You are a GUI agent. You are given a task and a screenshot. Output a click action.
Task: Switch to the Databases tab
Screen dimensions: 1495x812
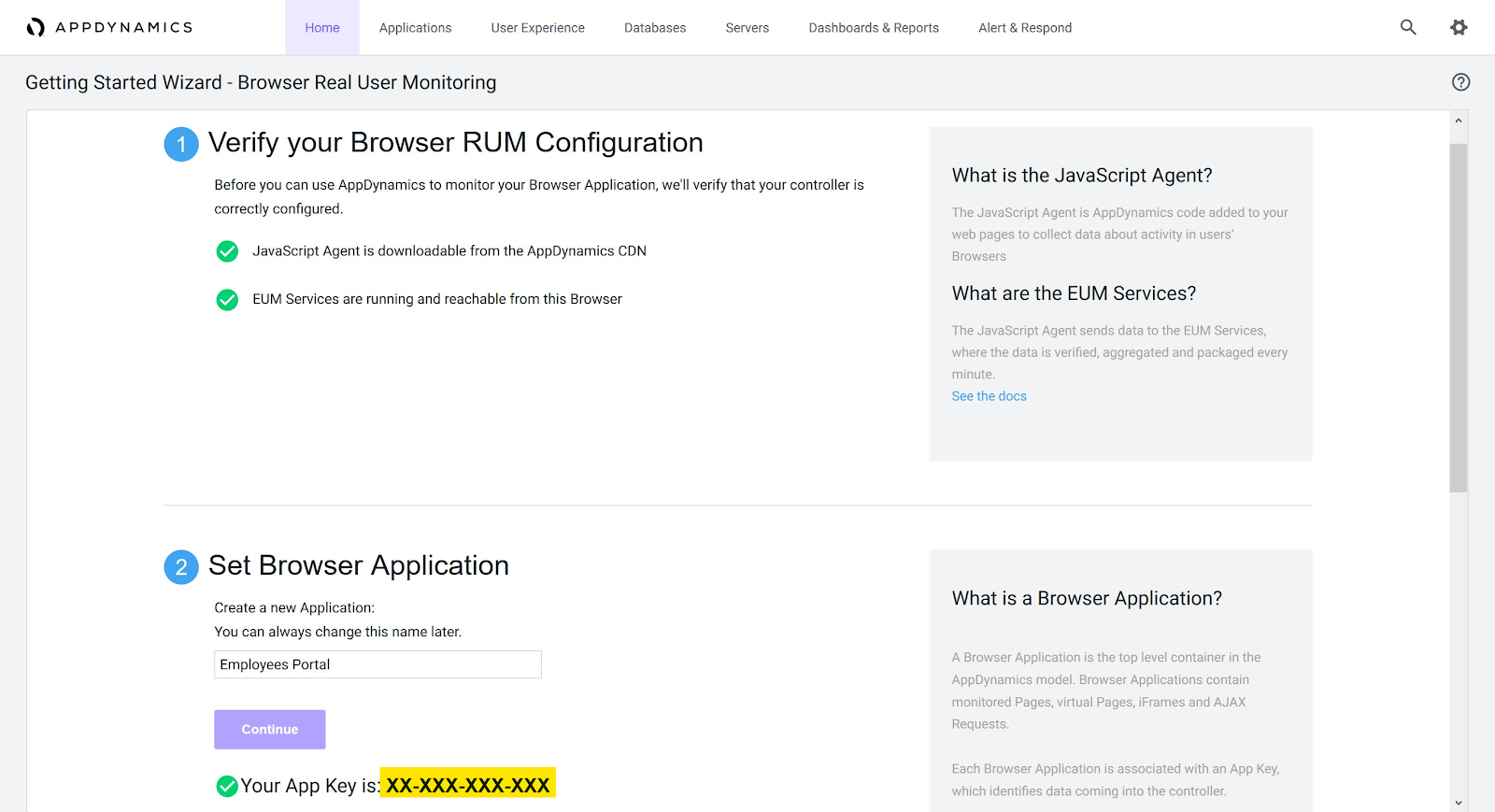pyautogui.click(x=655, y=27)
